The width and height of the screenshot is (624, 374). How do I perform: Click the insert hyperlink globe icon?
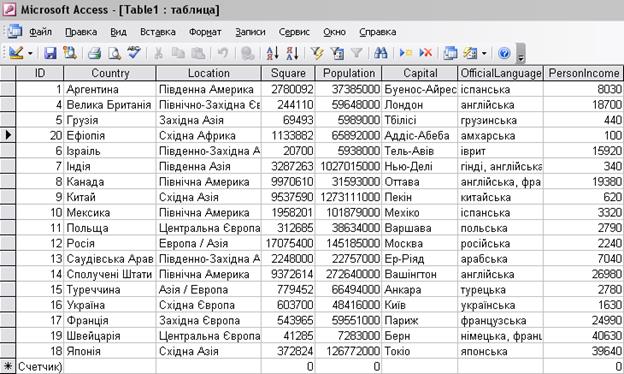point(248,53)
